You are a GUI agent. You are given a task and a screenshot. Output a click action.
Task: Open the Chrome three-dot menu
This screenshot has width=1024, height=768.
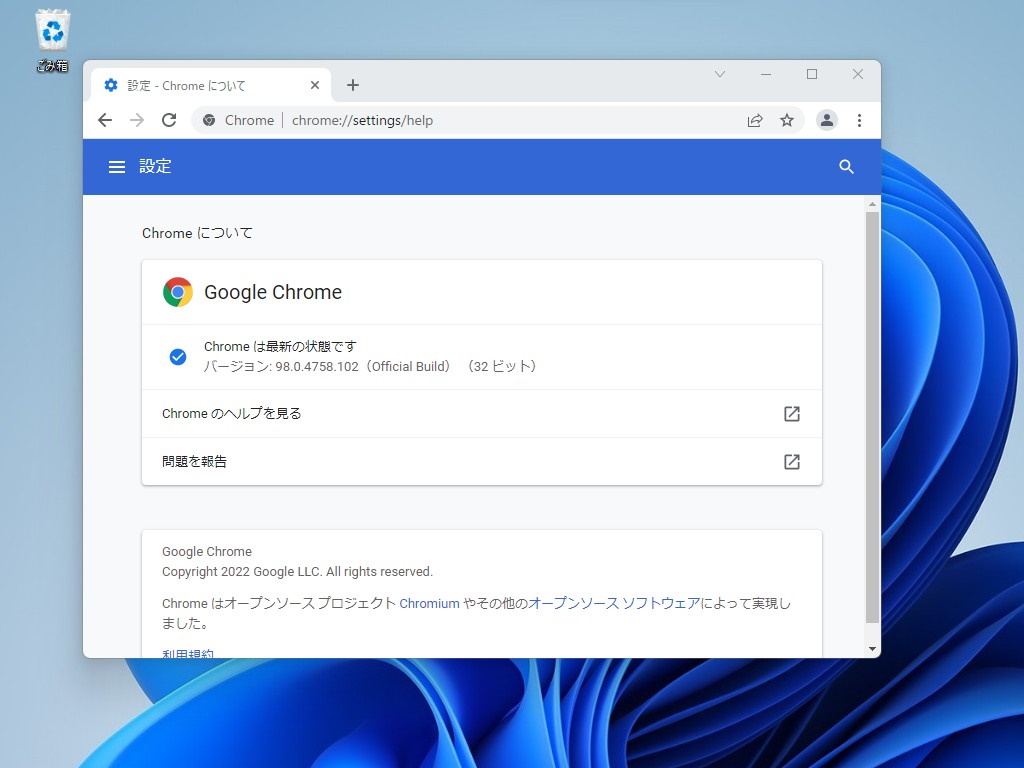(860, 119)
